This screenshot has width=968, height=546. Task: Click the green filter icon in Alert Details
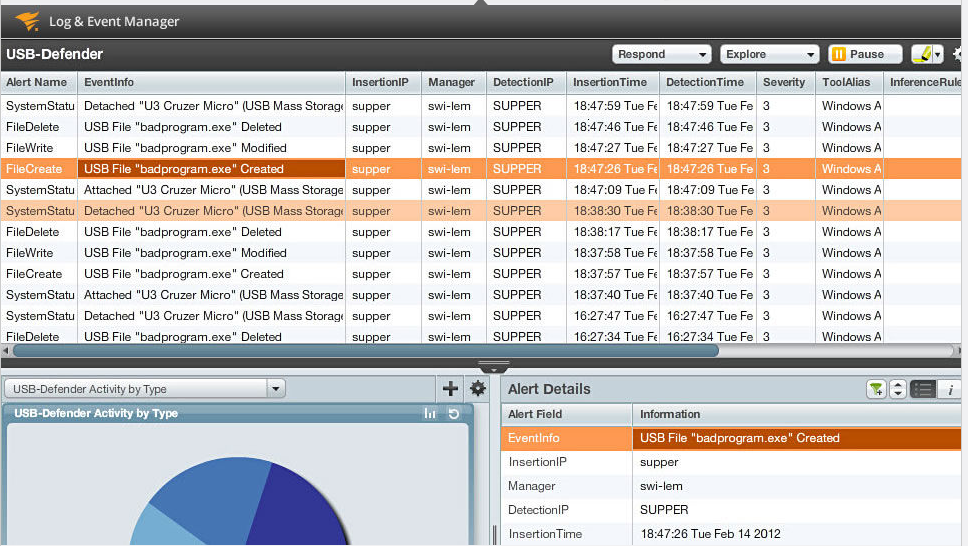point(876,390)
